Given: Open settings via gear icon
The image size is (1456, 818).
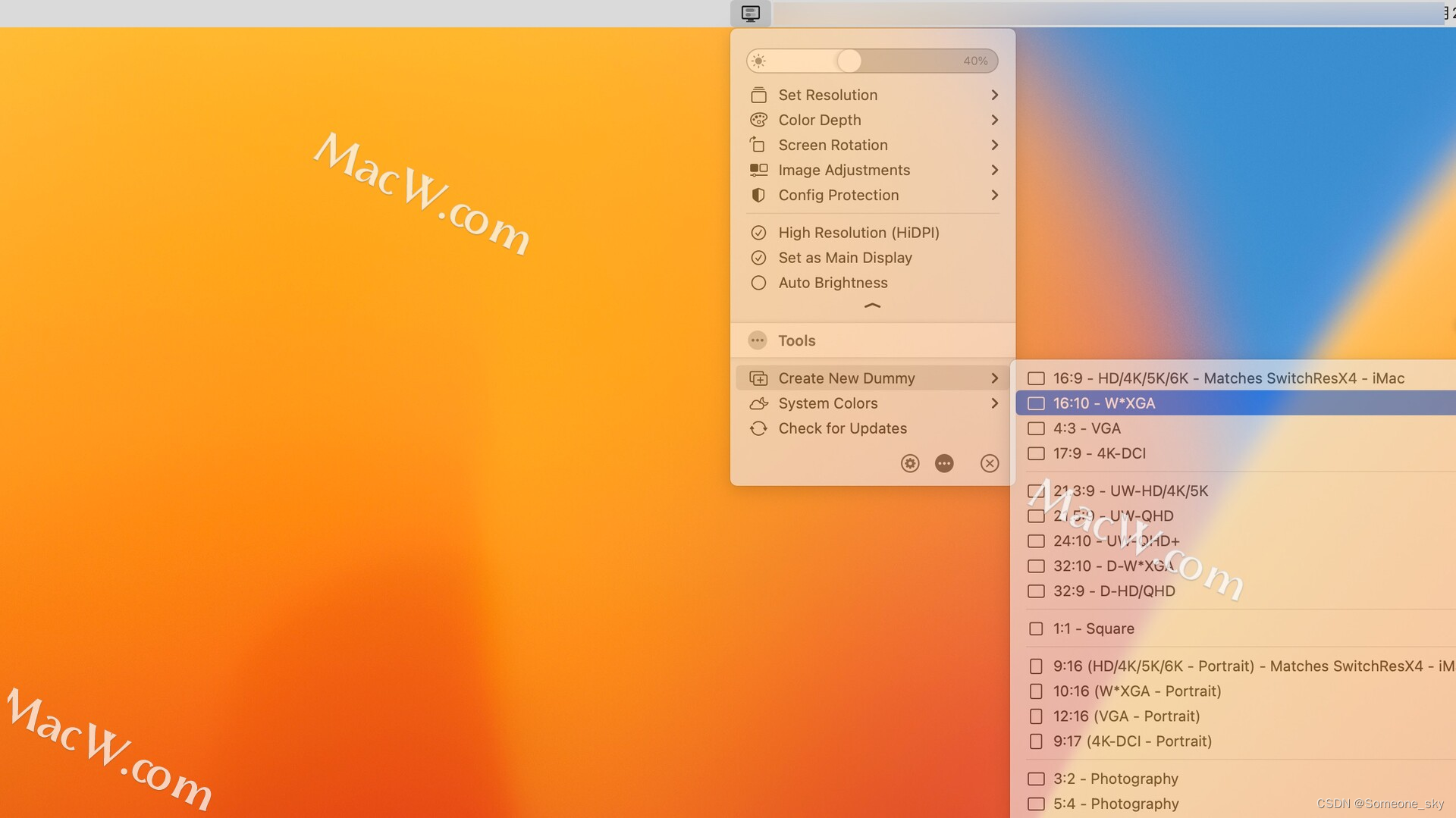Looking at the screenshot, I should pyautogui.click(x=910, y=463).
